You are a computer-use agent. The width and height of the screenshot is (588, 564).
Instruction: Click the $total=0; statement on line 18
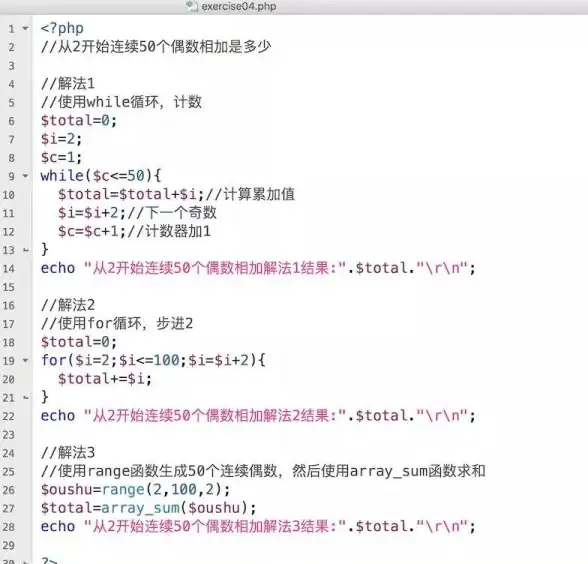pos(79,342)
